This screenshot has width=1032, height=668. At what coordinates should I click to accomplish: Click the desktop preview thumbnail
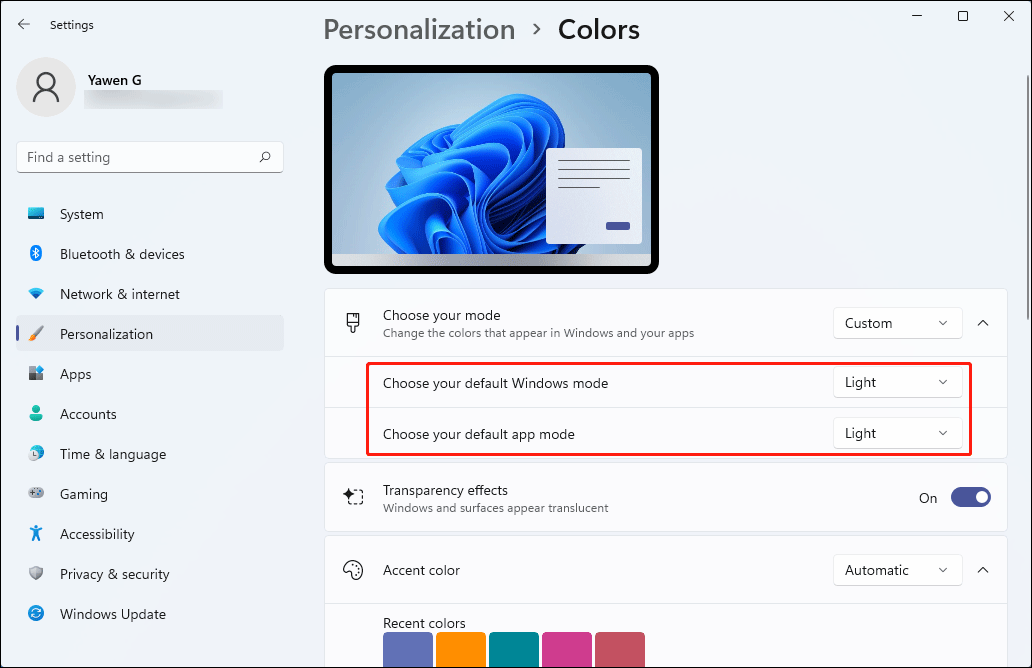(491, 169)
